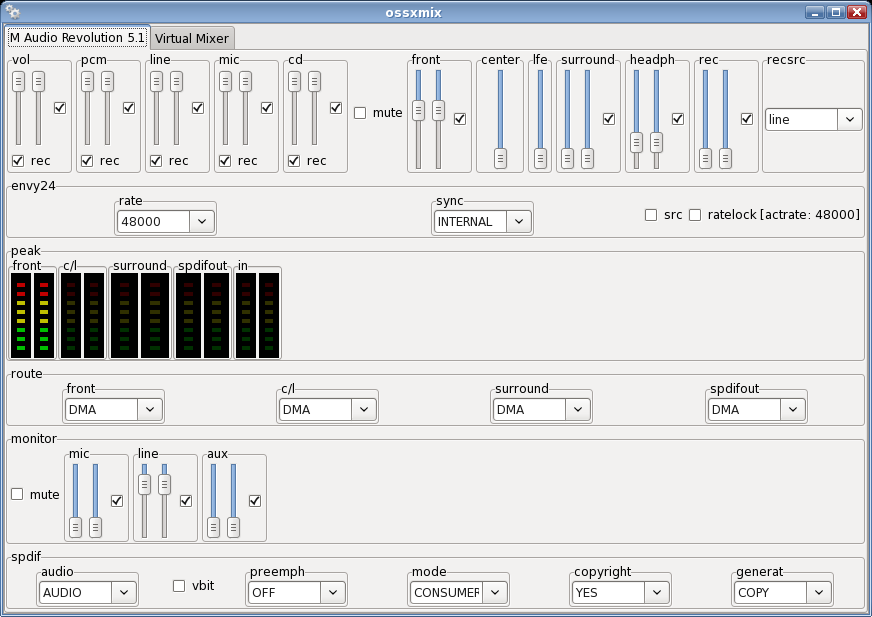Image resolution: width=872 pixels, height=617 pixels.
Task: Uncheck the rec checkbox under vol
Action: [x=17, y=160]
